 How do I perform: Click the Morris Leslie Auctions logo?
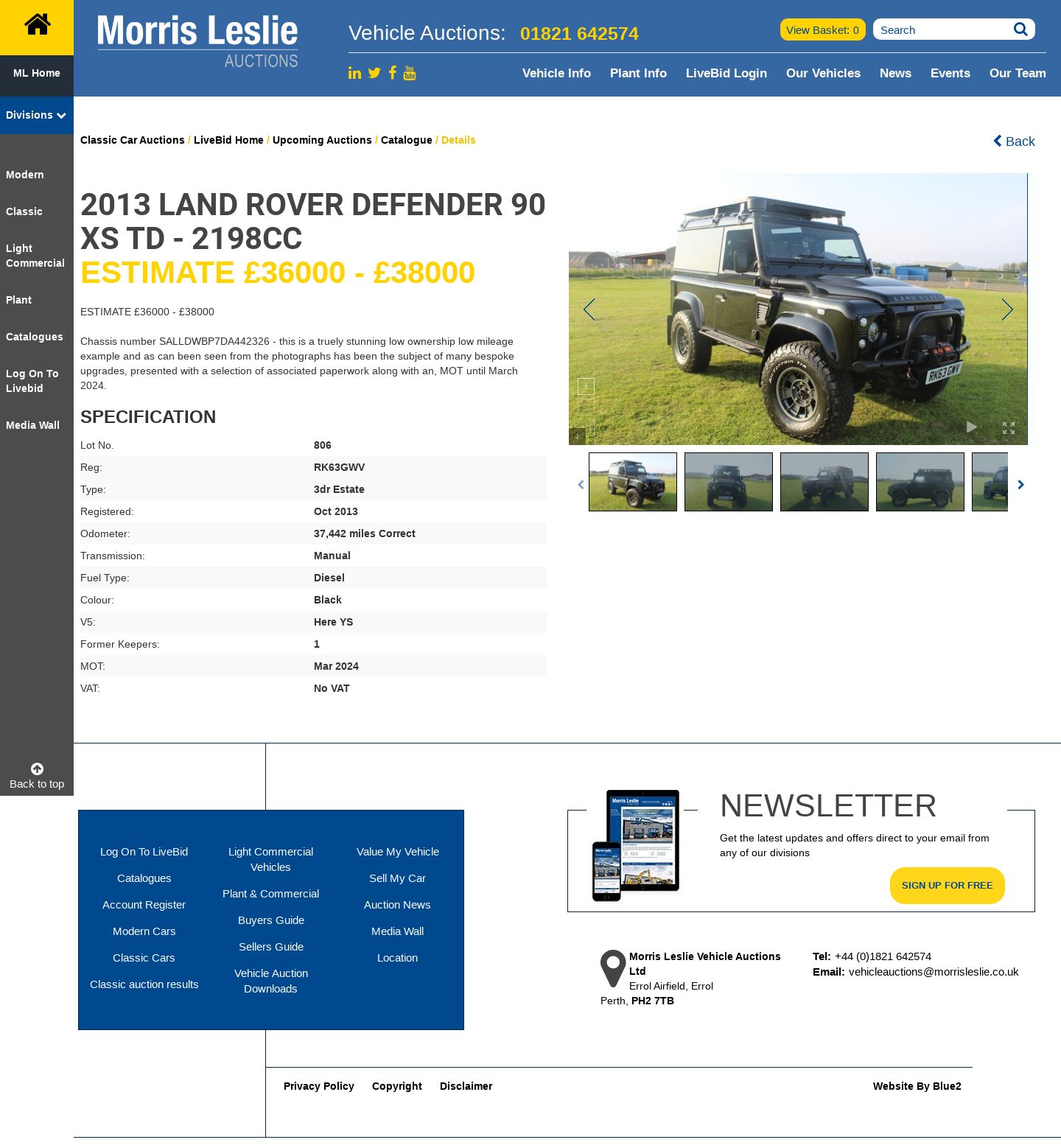click(x=197, y=42)
